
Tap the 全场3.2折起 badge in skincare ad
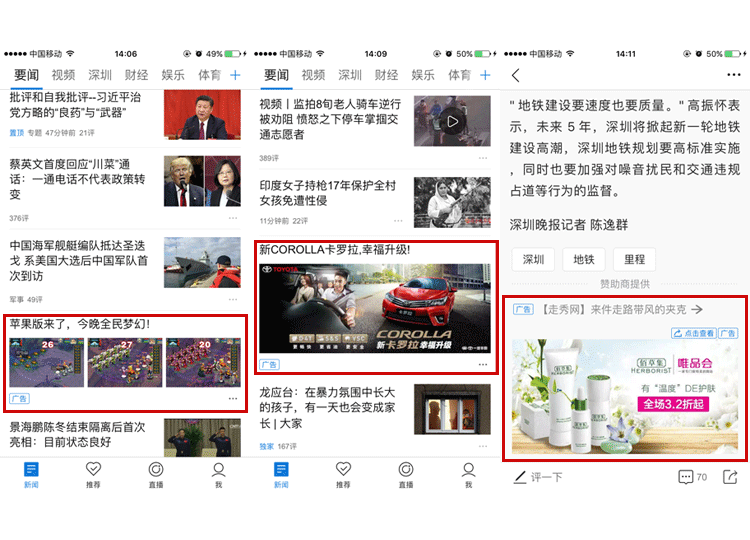[x=673, y=404]
